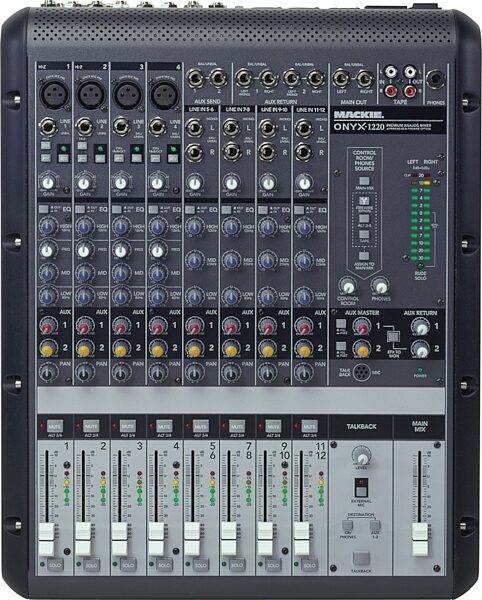Click the Aux Send 2 jack
The height and width of the screenshot is (600, 482).
(219, 78)
